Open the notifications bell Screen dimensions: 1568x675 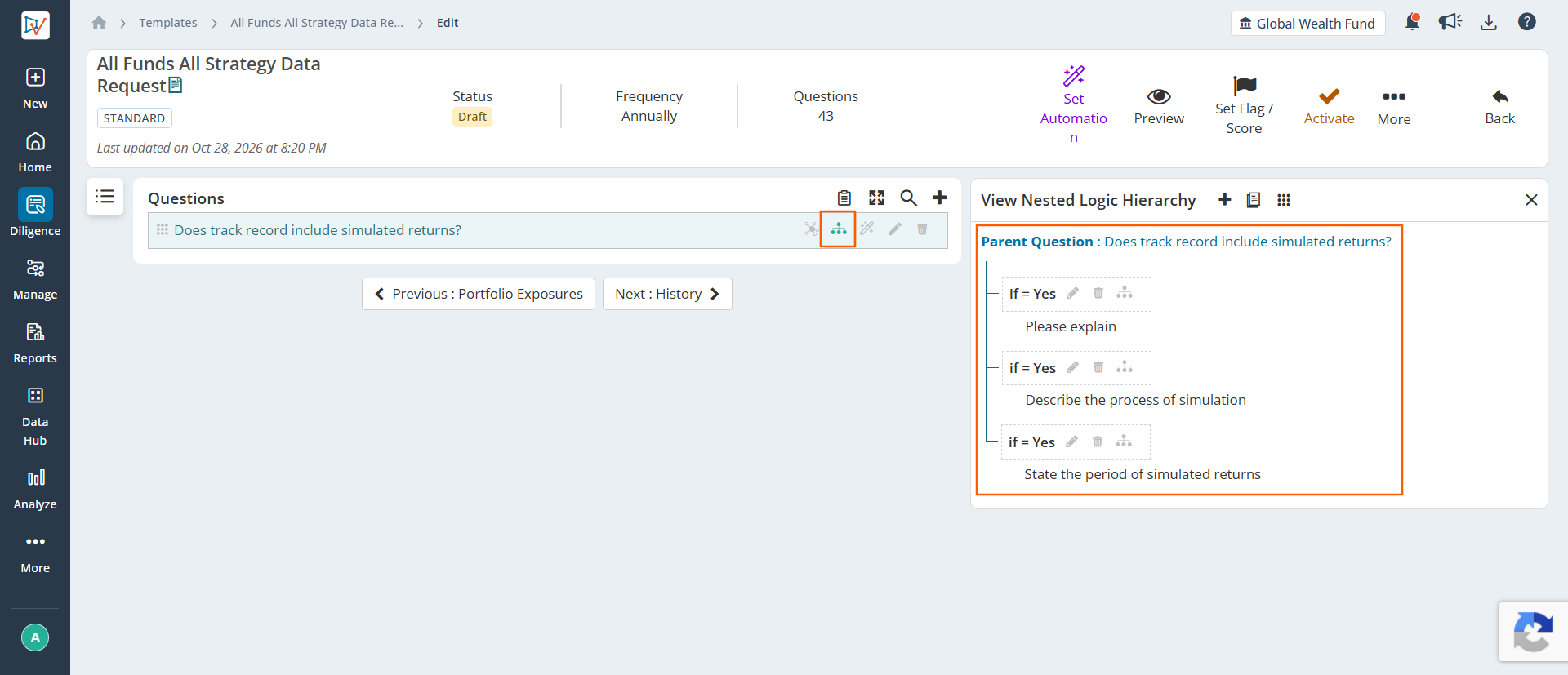point(1412,22)
